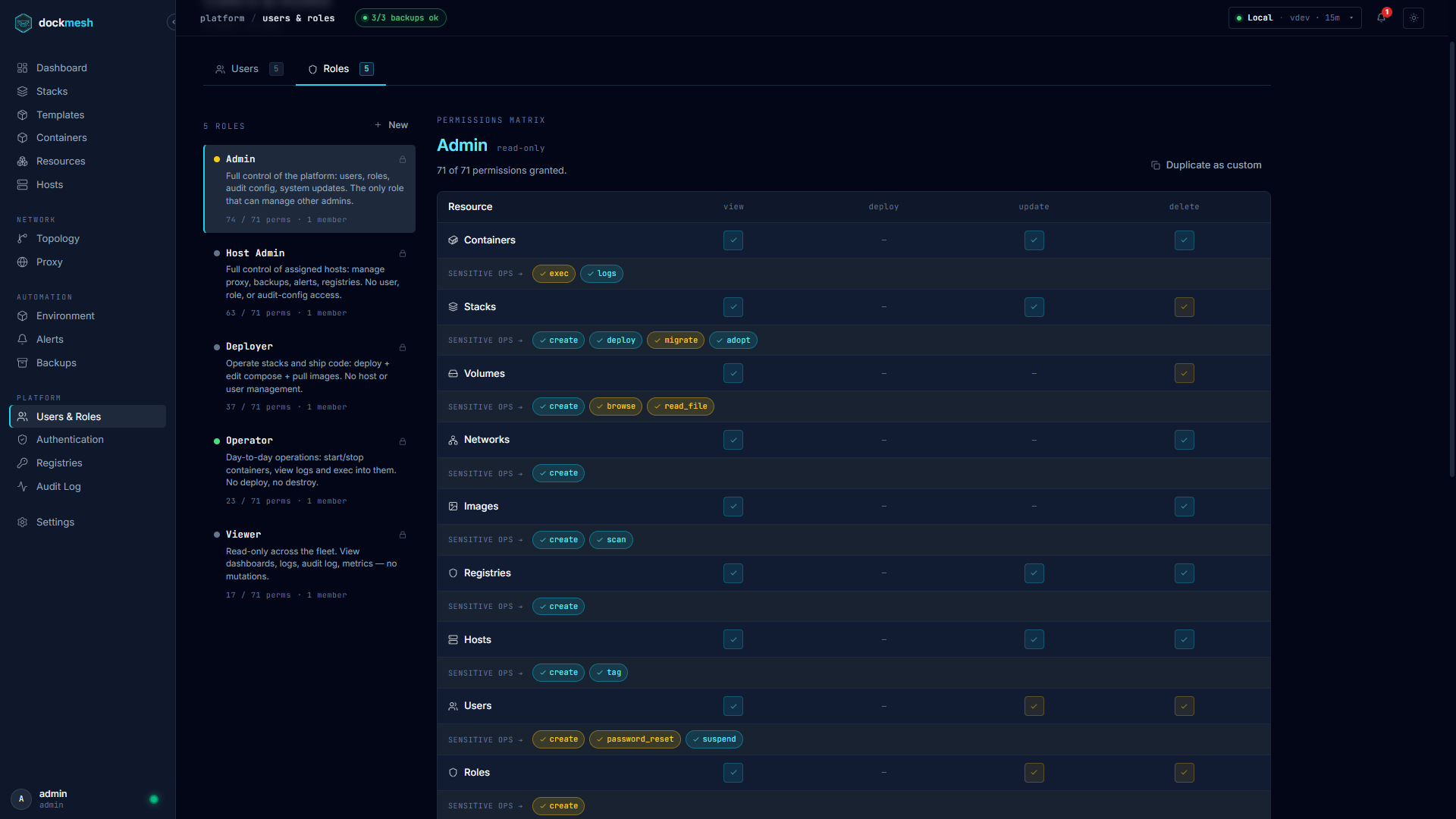Select the Viewer role card

point(309,564)
